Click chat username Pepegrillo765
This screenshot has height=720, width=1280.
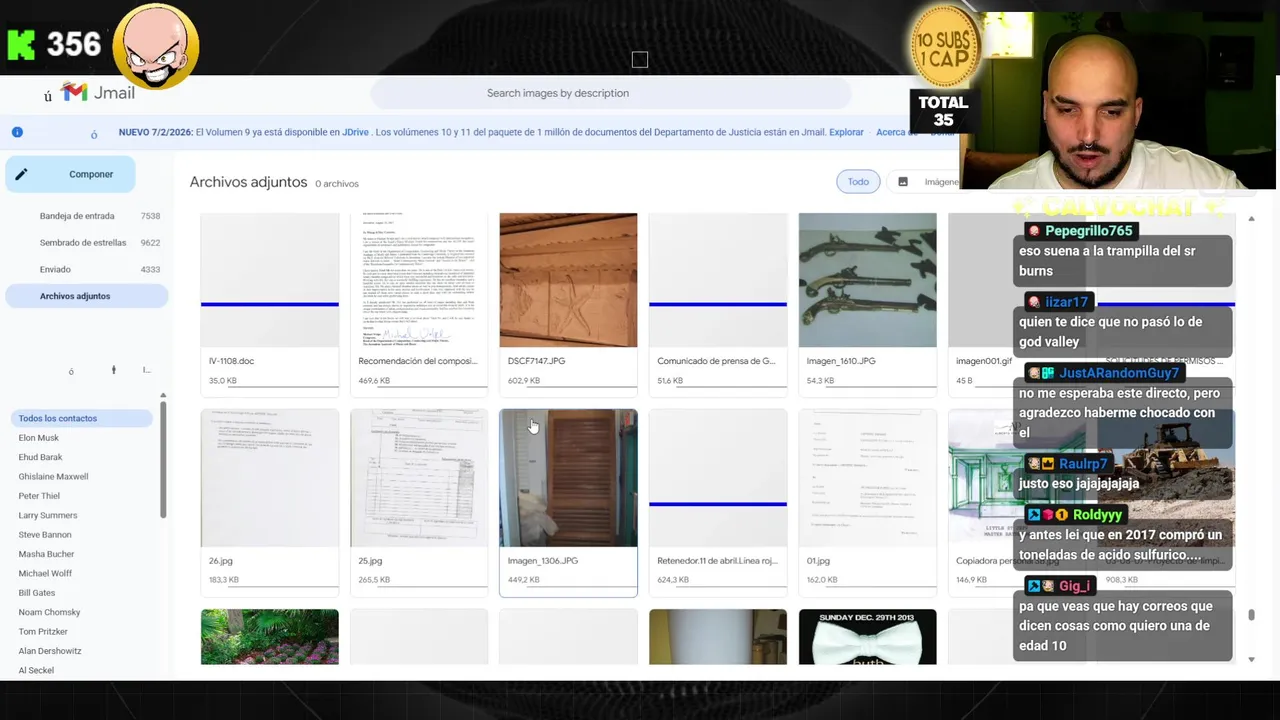pyautogui.click(x=1088, y=231)
